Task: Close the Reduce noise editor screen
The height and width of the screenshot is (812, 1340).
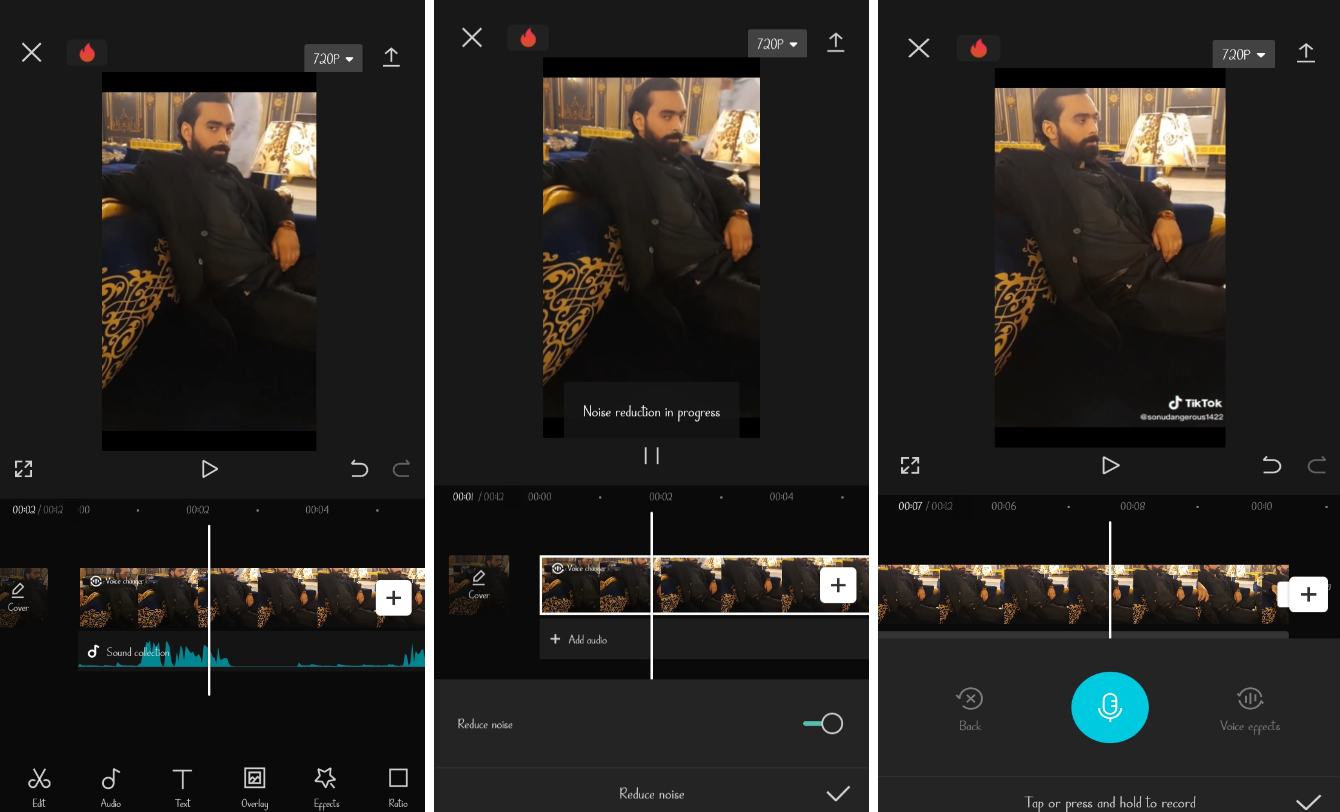Action: pyautogui.click(x=472, y=38)
